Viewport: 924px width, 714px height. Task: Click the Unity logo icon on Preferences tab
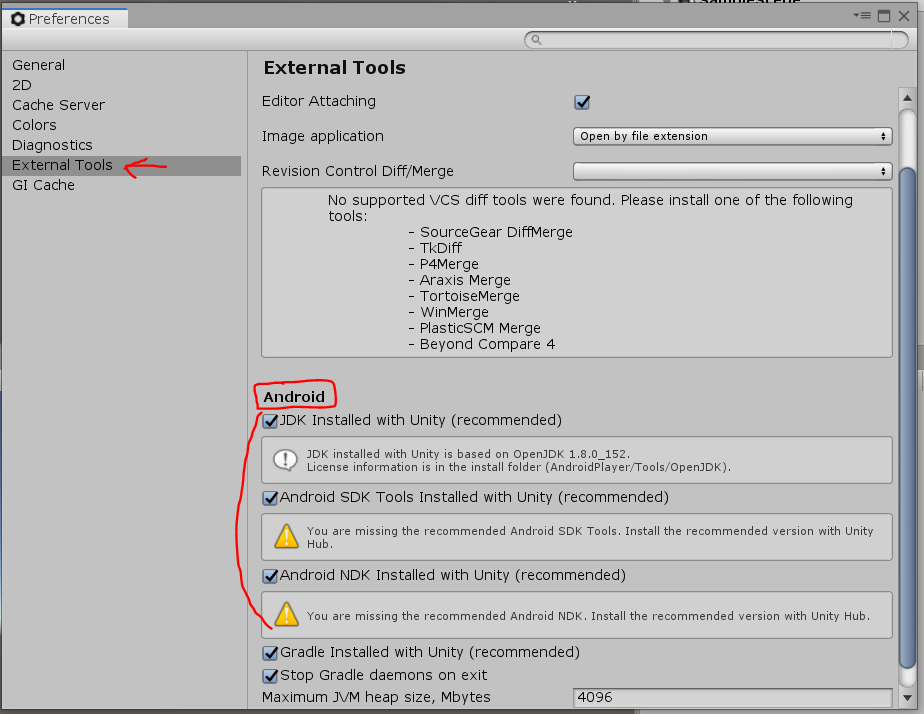click(x=18, y=19)
